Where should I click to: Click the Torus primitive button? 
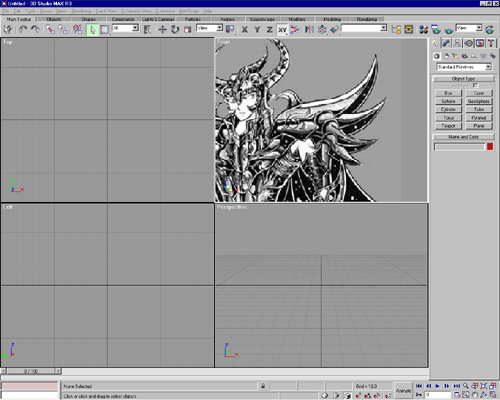coord(448,118)
